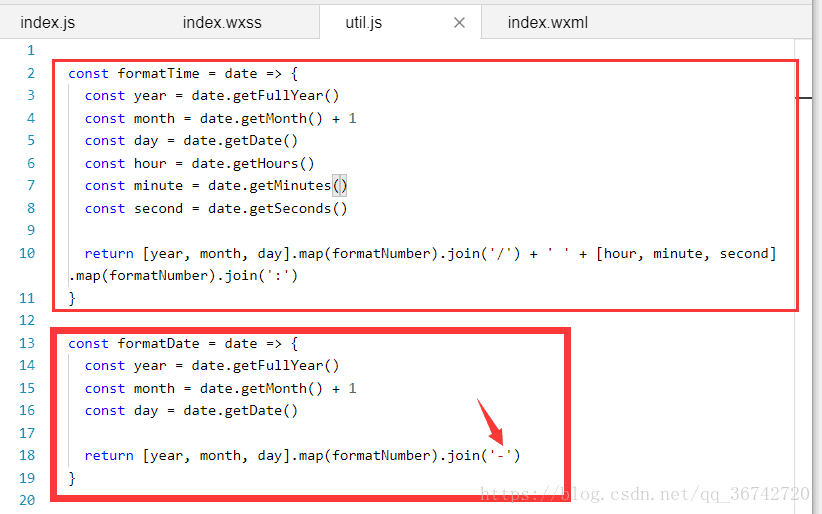
Task: Click line number 2 in the gutter
Action: 31,73
